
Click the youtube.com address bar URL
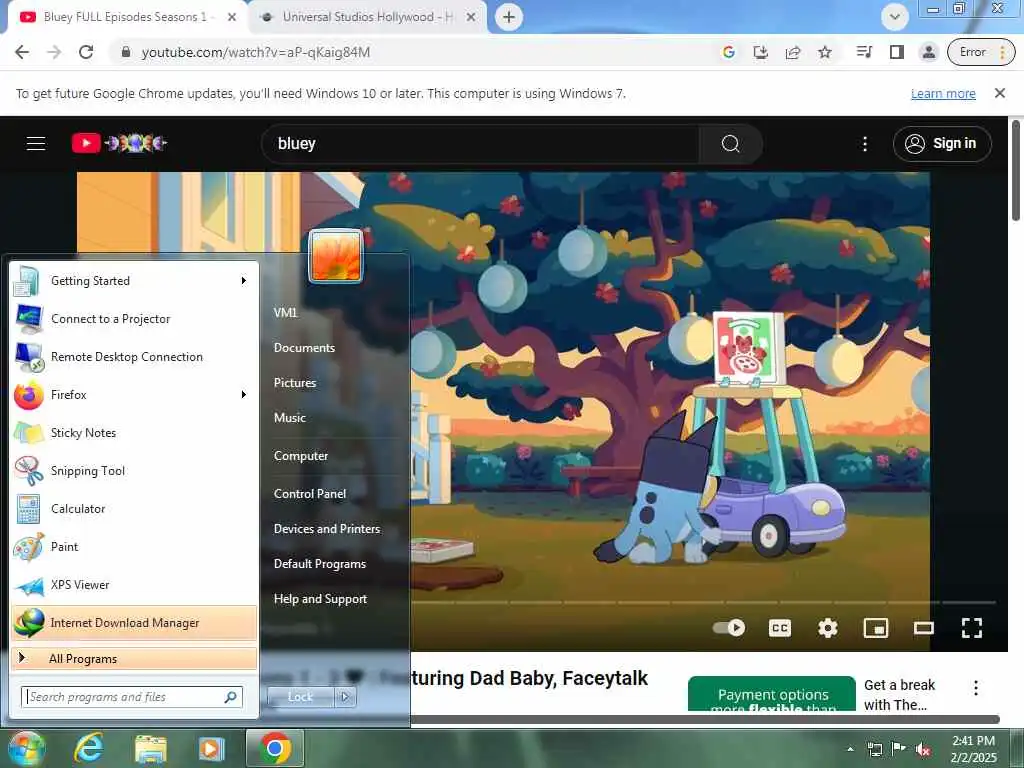point(255,52)
